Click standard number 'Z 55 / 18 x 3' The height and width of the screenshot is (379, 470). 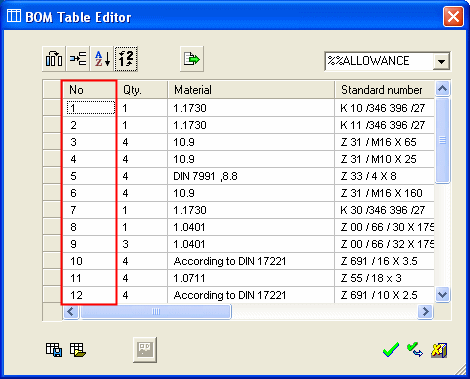point(385,278)
